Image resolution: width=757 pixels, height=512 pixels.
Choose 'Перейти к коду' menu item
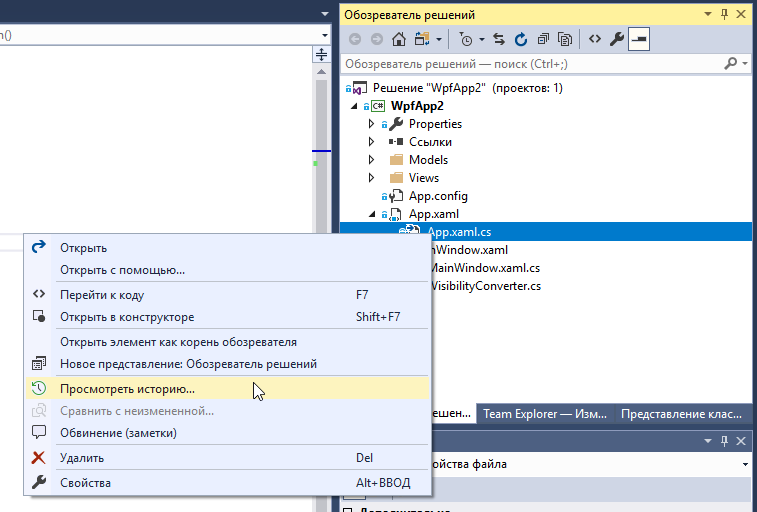[102, 295]
